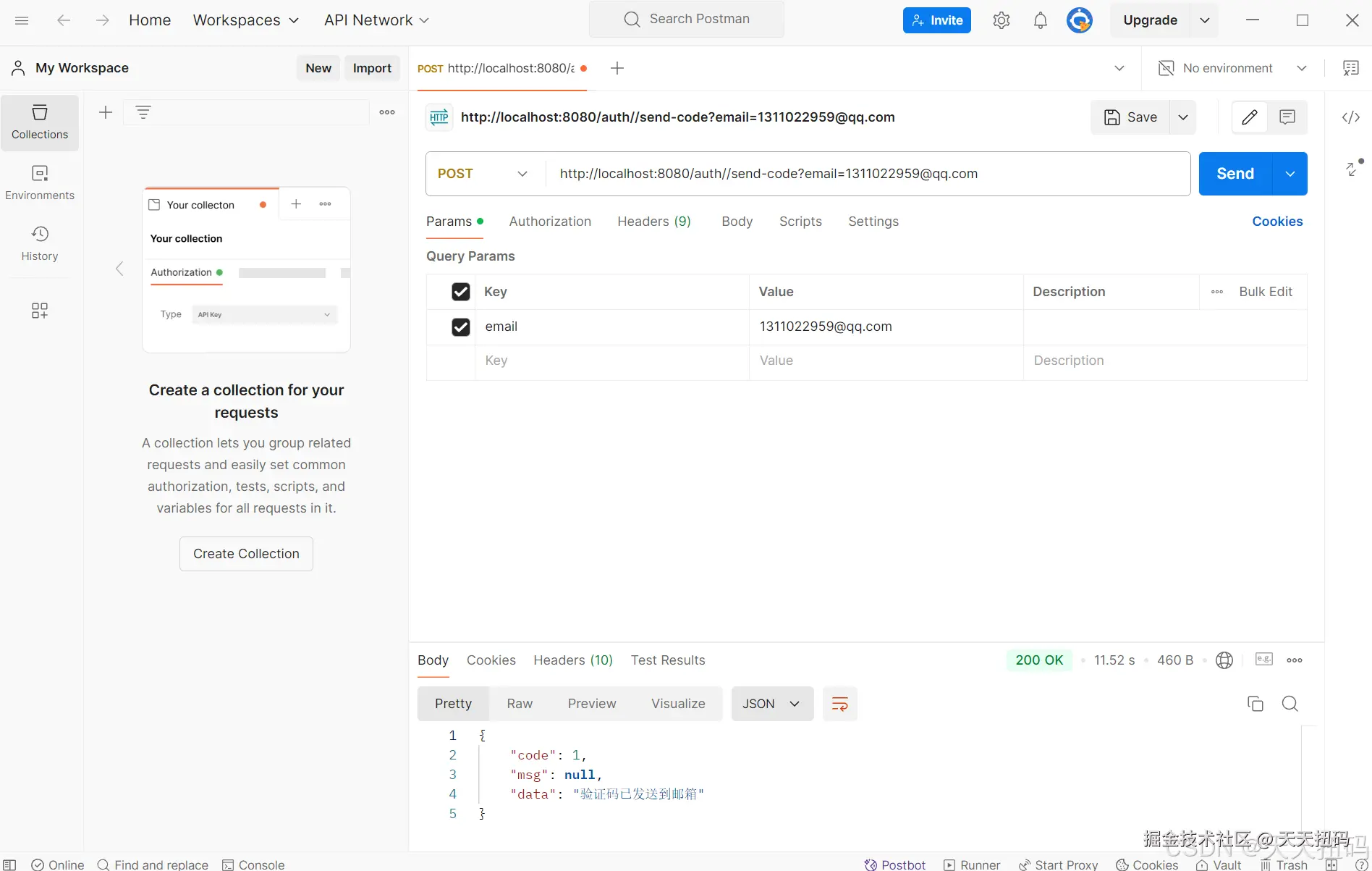Click the New button
The width and height of the screenshot is (1372, 871).
[x=318, y=68]
